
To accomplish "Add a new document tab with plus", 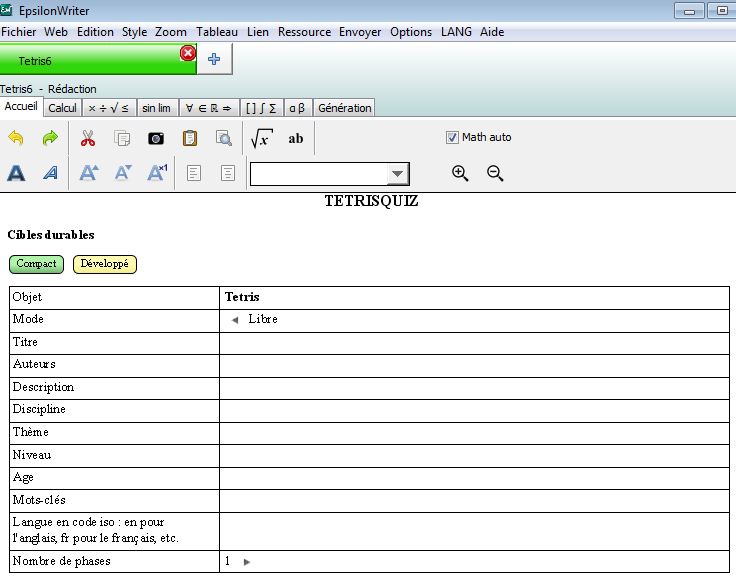I will point(214,59).
